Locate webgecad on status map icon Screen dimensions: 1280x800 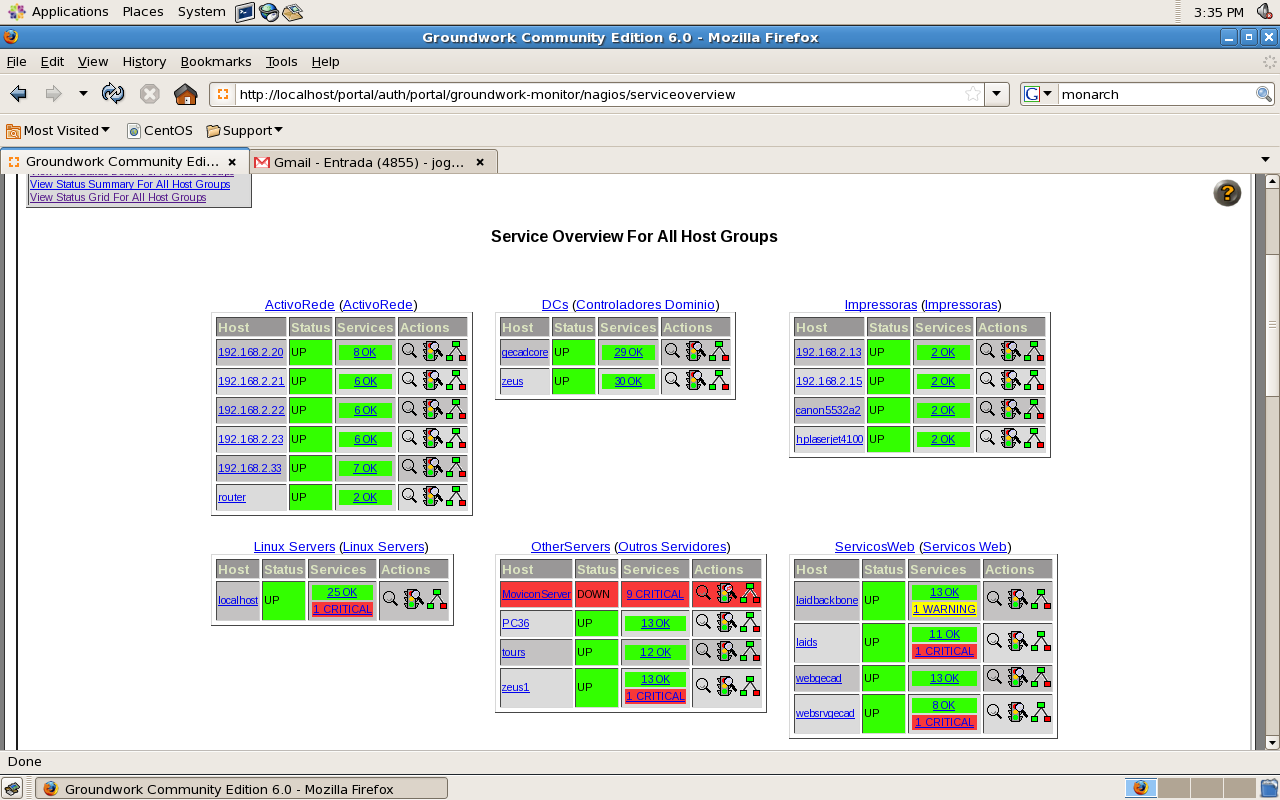[1041, 677]
